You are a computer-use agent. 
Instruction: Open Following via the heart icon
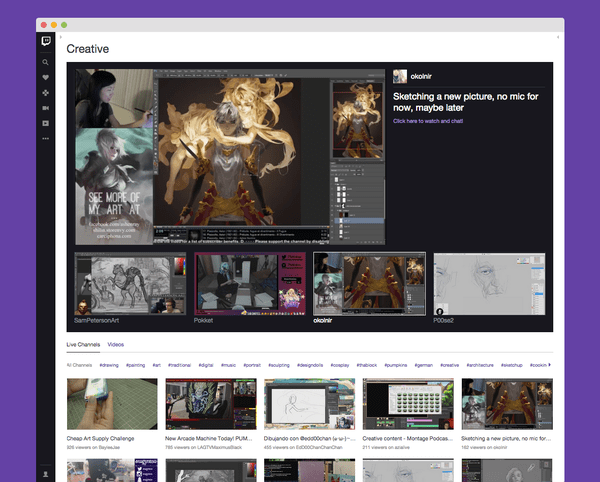[46, 76]
